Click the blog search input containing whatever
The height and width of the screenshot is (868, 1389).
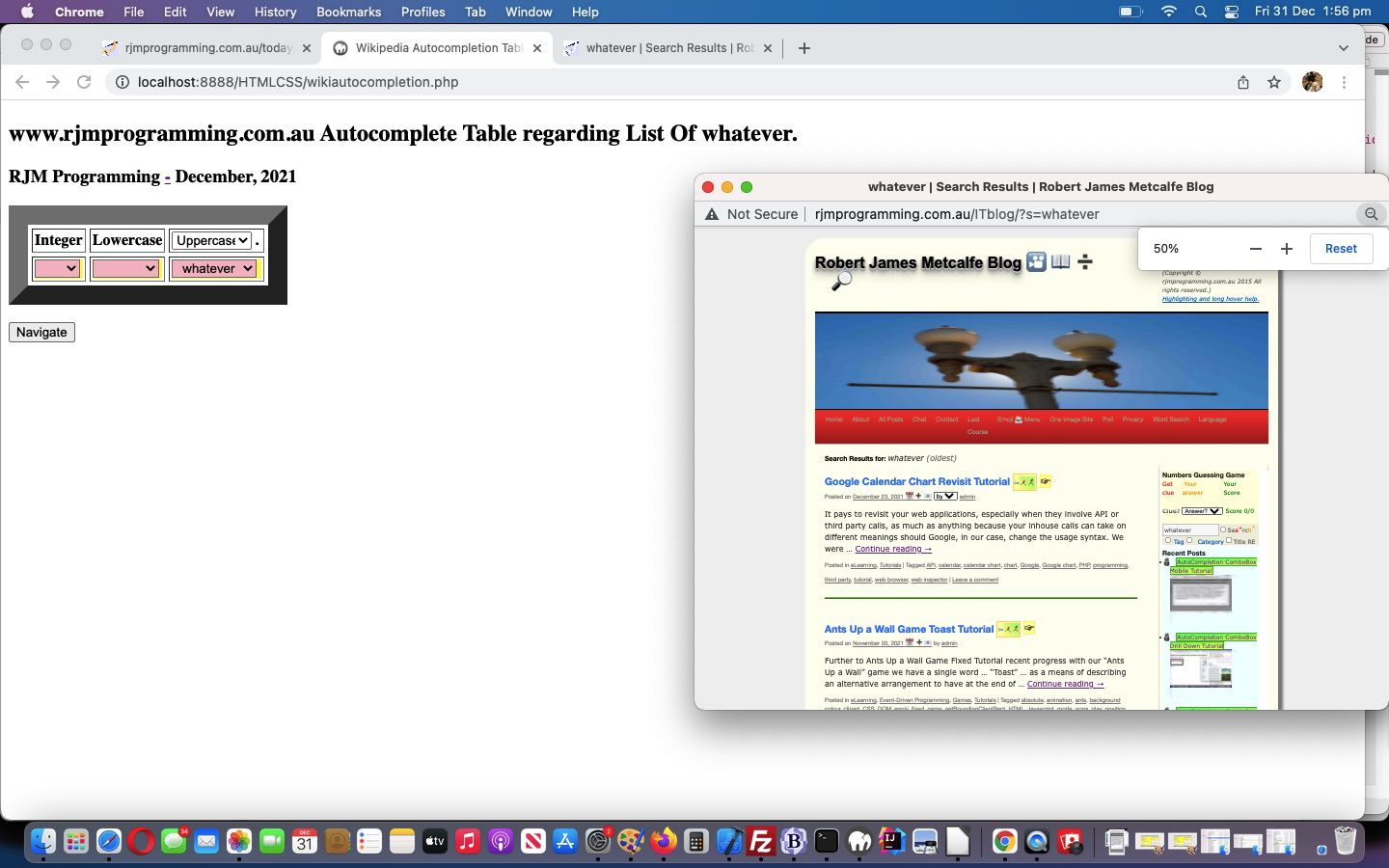1189,529
